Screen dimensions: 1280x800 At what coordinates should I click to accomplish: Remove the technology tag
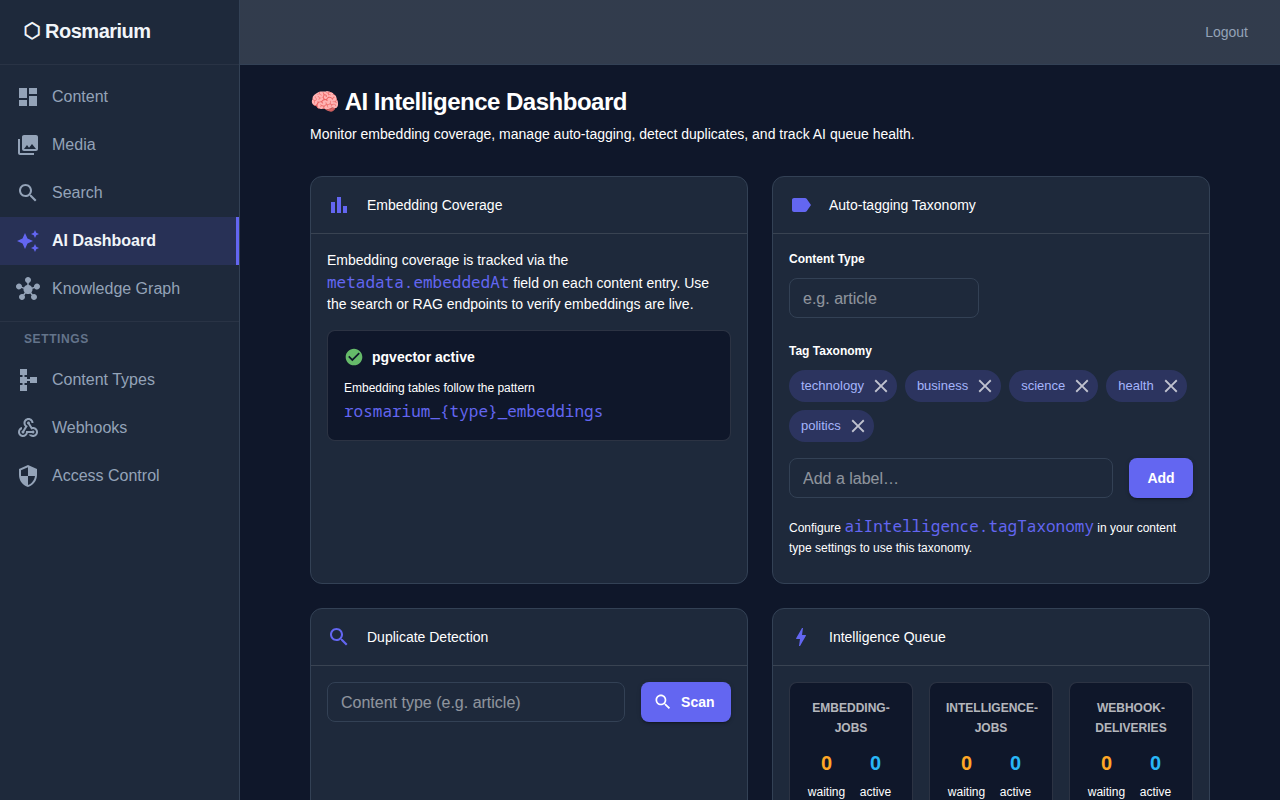point(881,386)
